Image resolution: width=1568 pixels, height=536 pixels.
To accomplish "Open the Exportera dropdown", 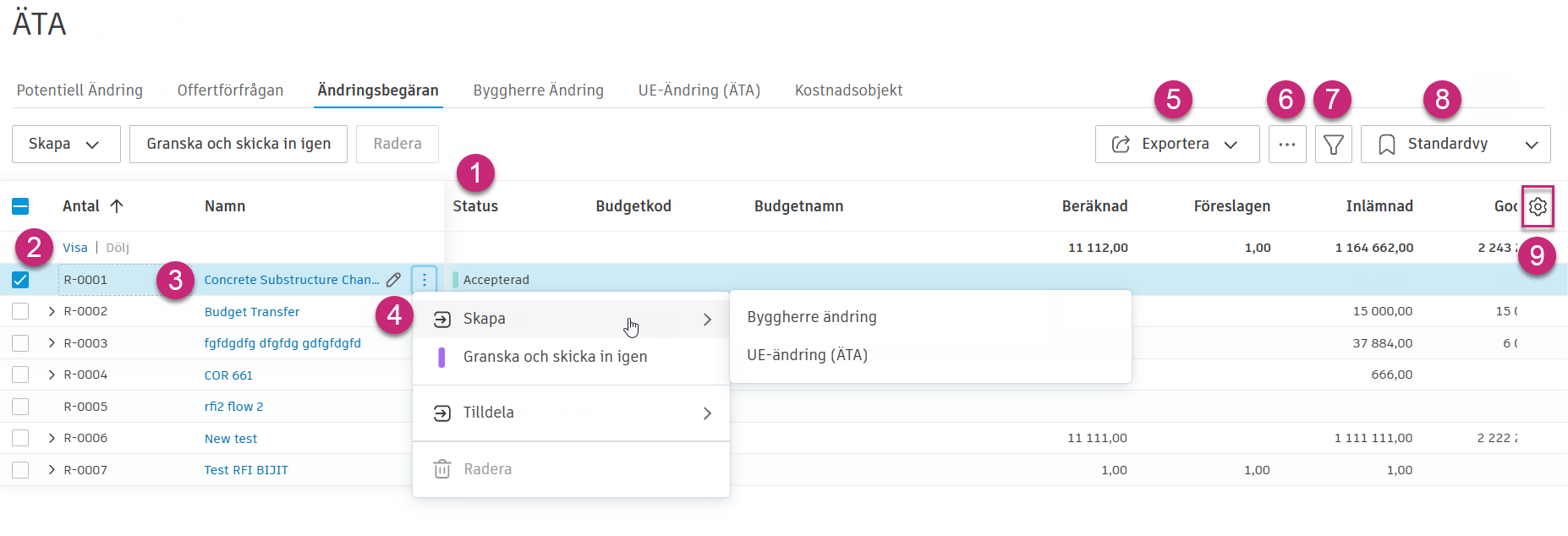I will (1177, 145).
